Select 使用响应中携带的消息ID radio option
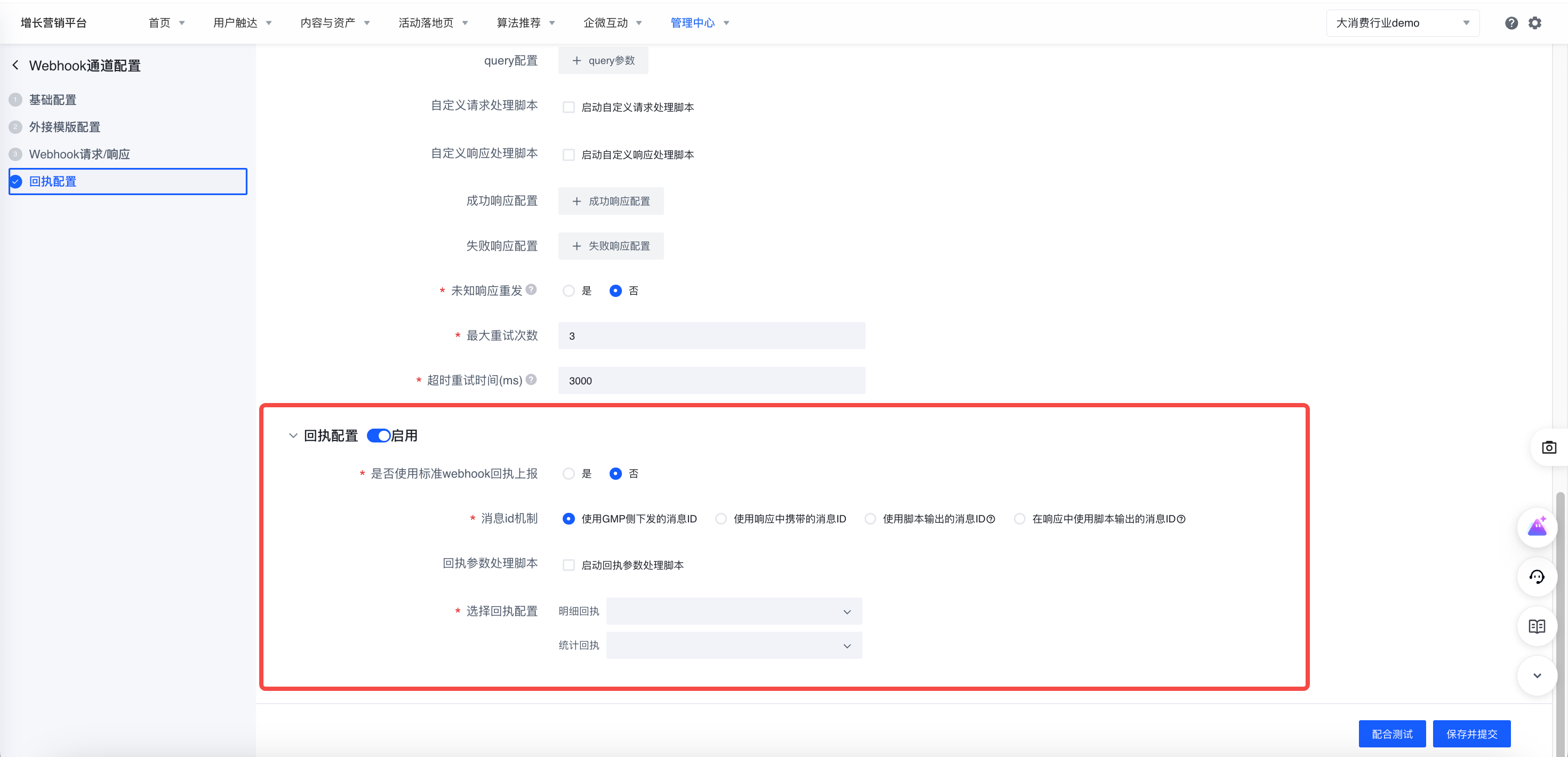 click(x=721, y=519)
